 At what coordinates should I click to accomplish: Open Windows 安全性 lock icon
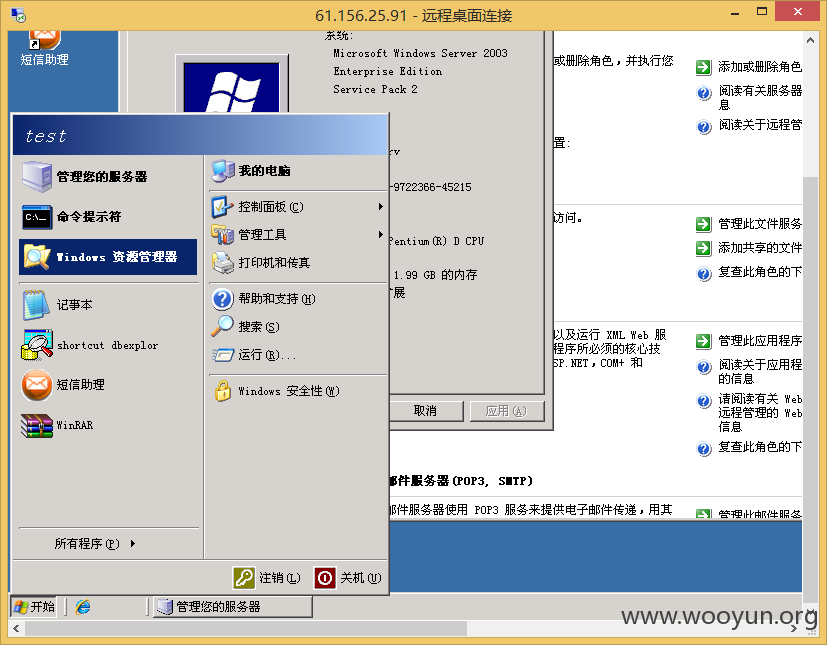coord(223,391)
